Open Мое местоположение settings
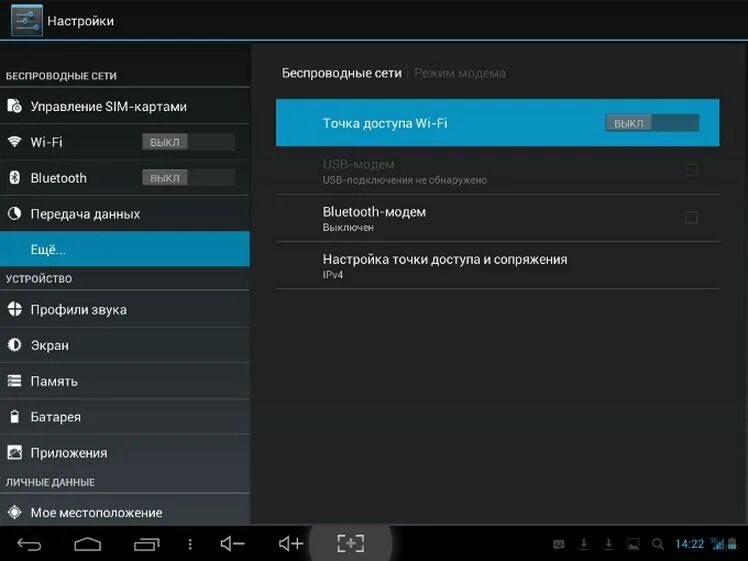748x561 pixels. pyautogui.click(x=125, y=510)
